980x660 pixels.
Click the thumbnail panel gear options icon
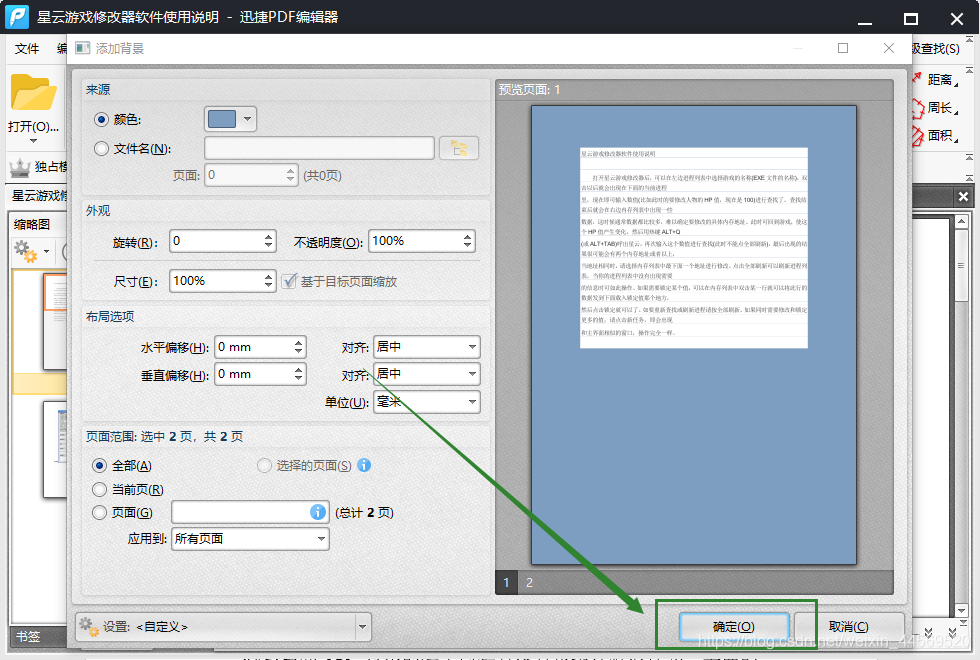tap(26, 251)
